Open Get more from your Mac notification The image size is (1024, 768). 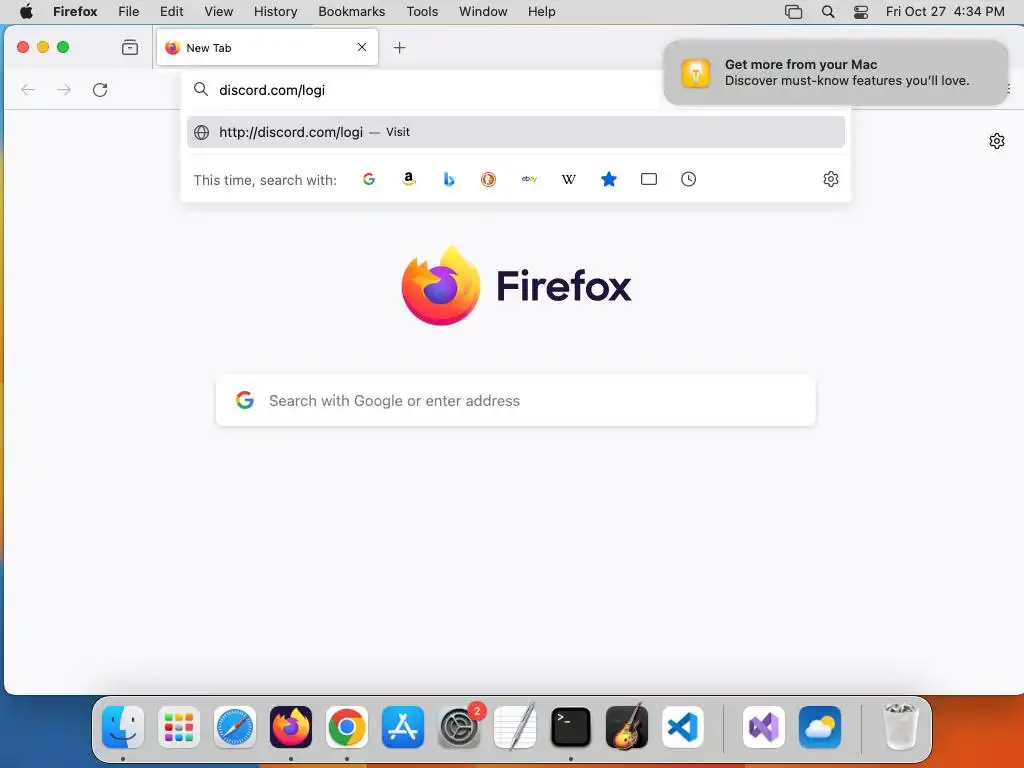tap(836, 72)
